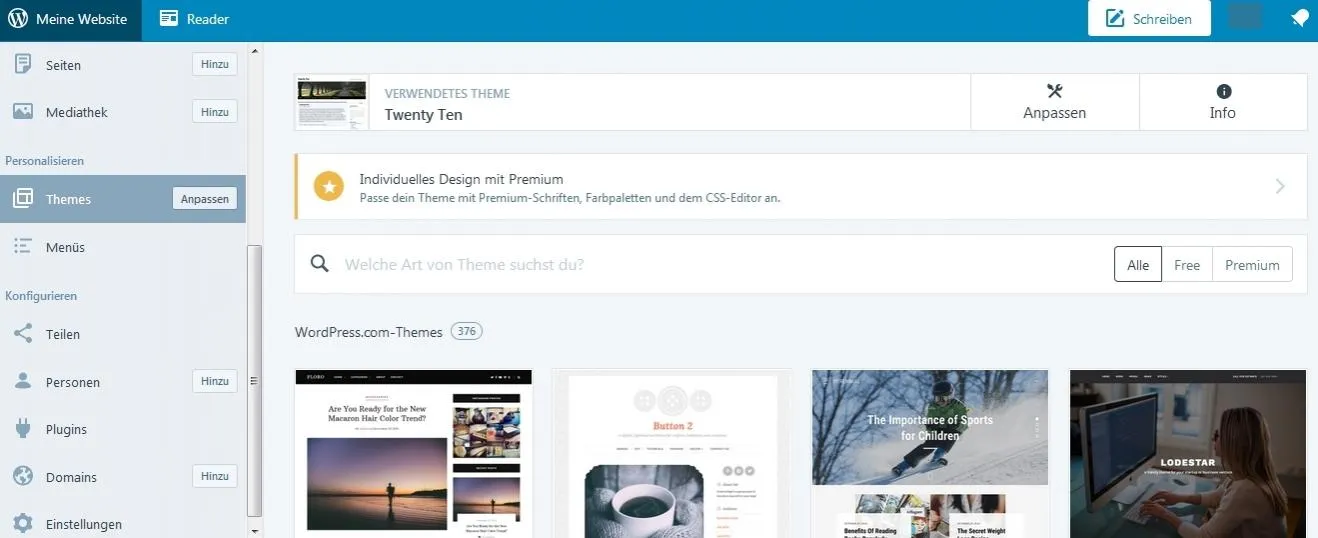Click the Seiten page icon

23,64
